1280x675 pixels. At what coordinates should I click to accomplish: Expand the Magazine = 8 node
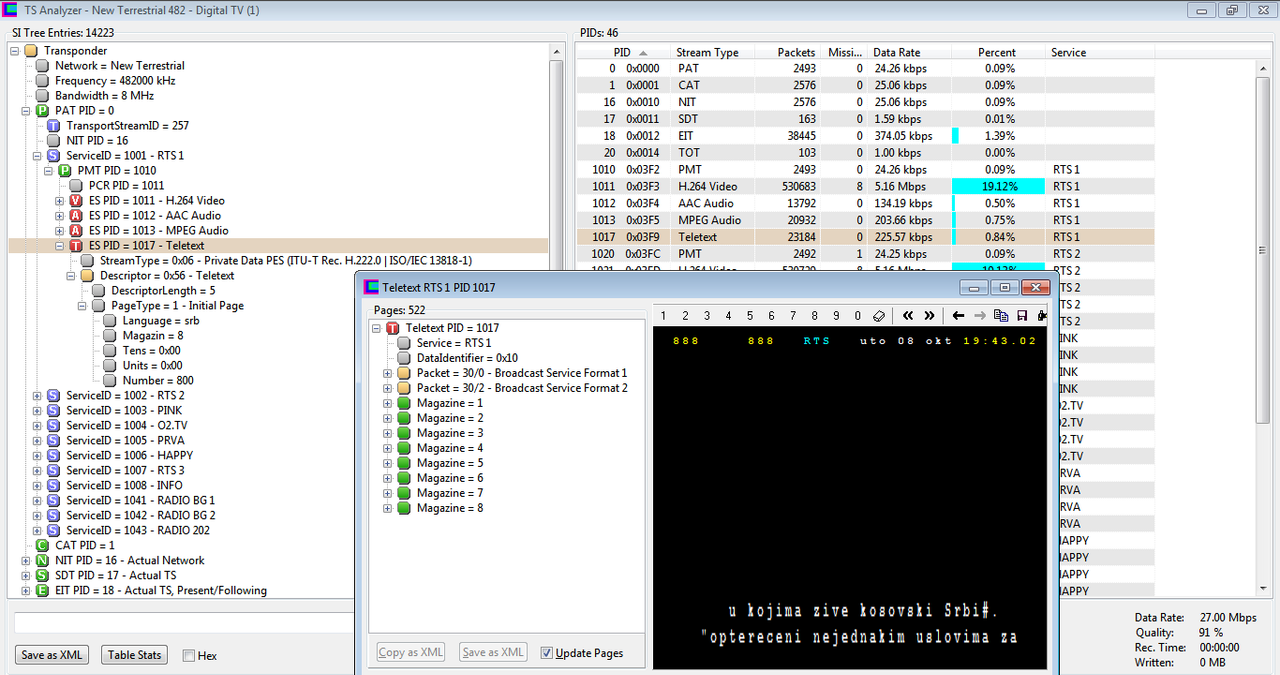388,508
